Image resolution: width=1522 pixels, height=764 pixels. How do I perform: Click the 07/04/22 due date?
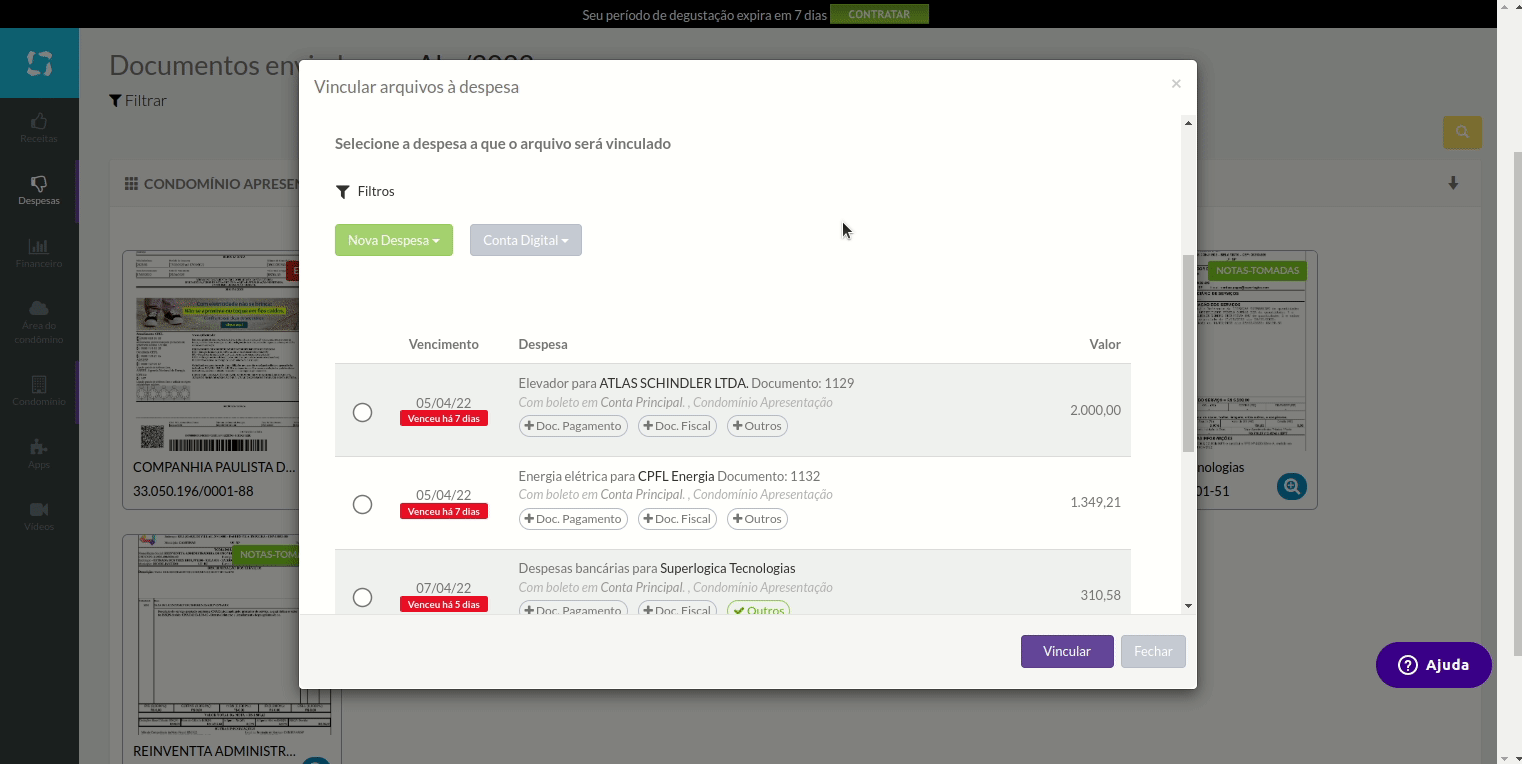[443, 588]
